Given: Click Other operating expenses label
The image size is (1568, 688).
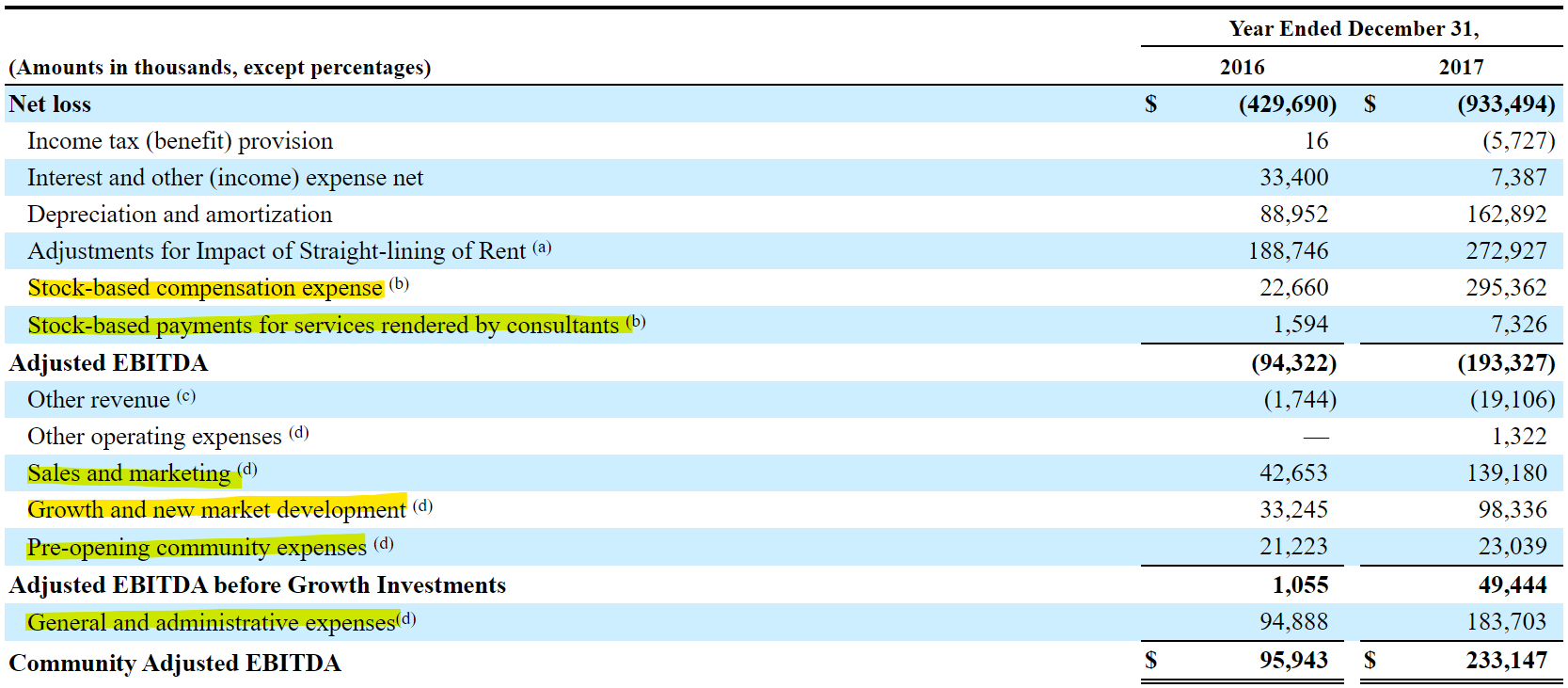Looking at the screenshot, I should (x=154, y=437).
